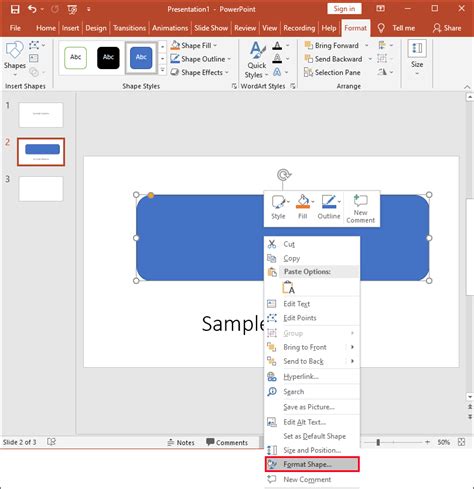Viewport: 474px width, 489px height.
Task: Select slide 1 thumbnail
Action: point(41,115)
